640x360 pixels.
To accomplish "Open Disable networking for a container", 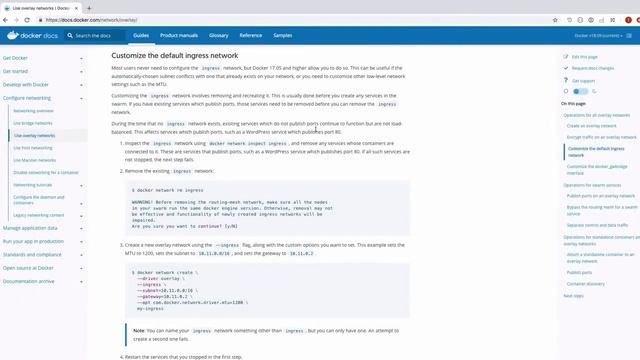I will pyautogui.click(x=46, y=172).
